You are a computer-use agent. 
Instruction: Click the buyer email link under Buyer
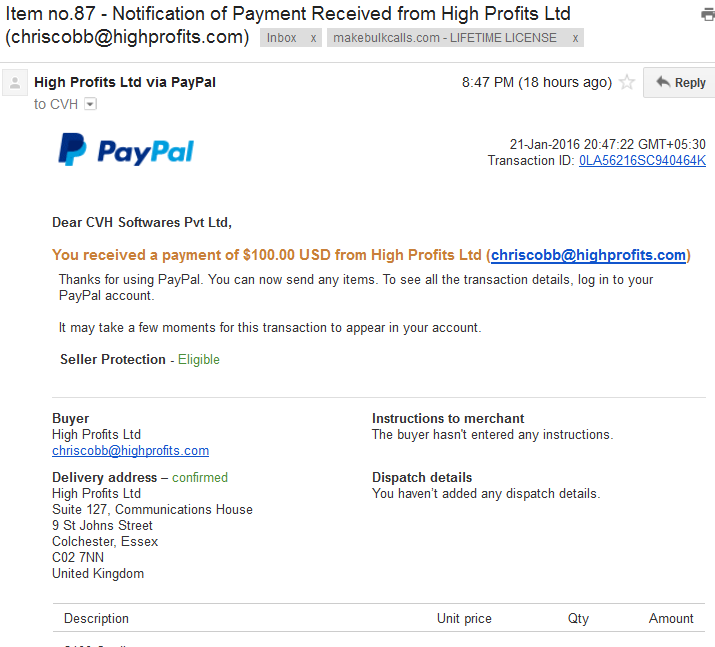[x=130, y=450]
